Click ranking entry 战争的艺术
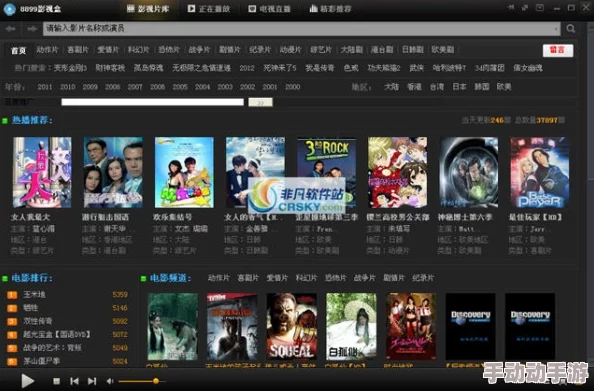The image size is (594, 391). tap(52, 348)
